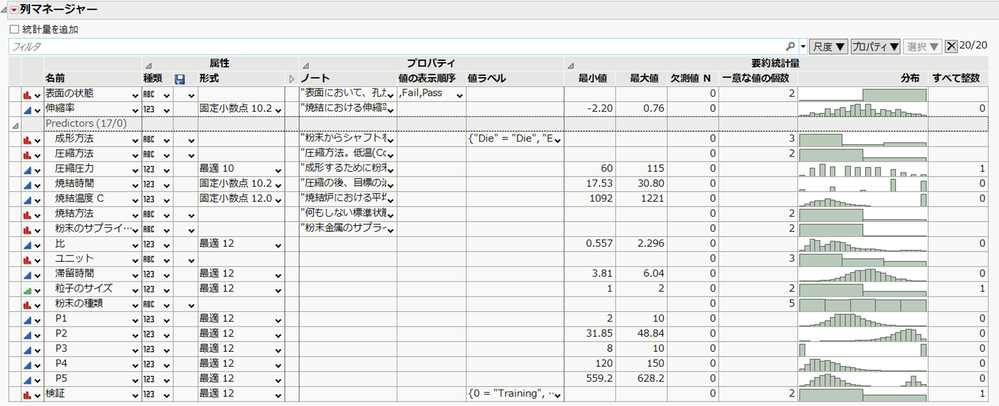
Task: Click the nominal icon for 検証
Action: 27,395
